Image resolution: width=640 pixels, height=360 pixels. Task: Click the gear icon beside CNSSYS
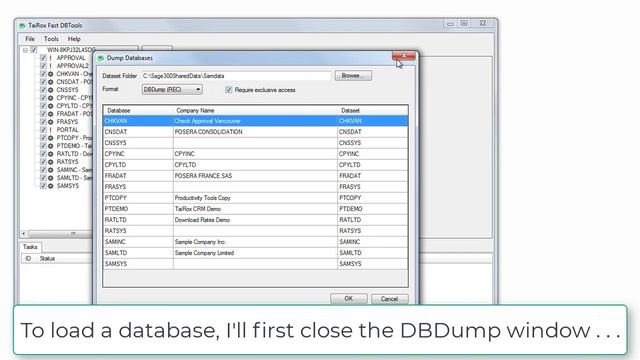pos(51,90)
